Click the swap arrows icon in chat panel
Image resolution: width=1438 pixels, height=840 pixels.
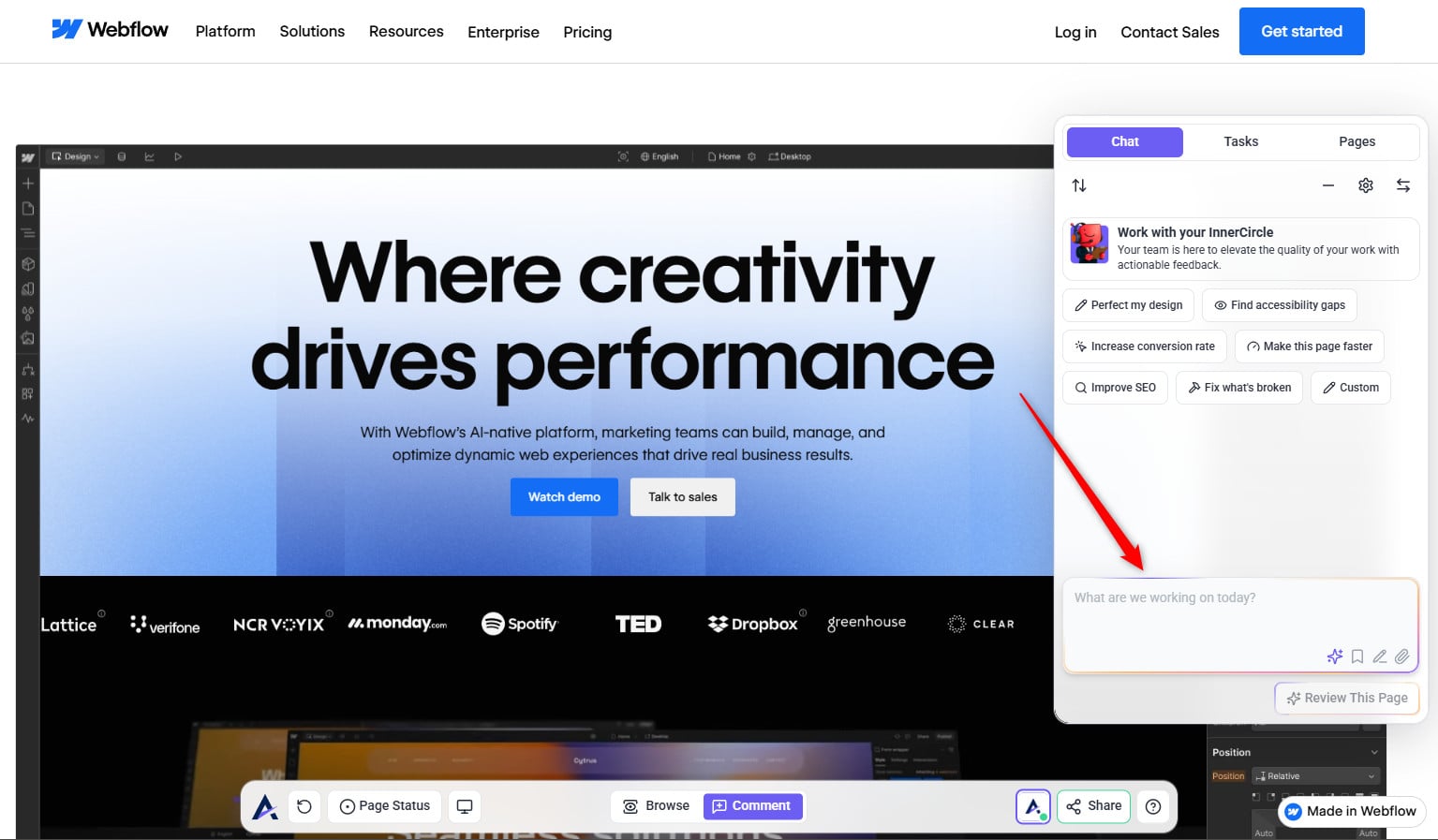pos(1402,185)
